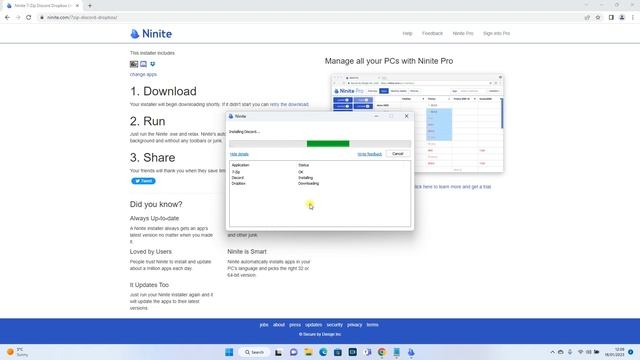Select the Dropbox row in installer list
This screenshot has width=640, height=360.
point(320,183)
